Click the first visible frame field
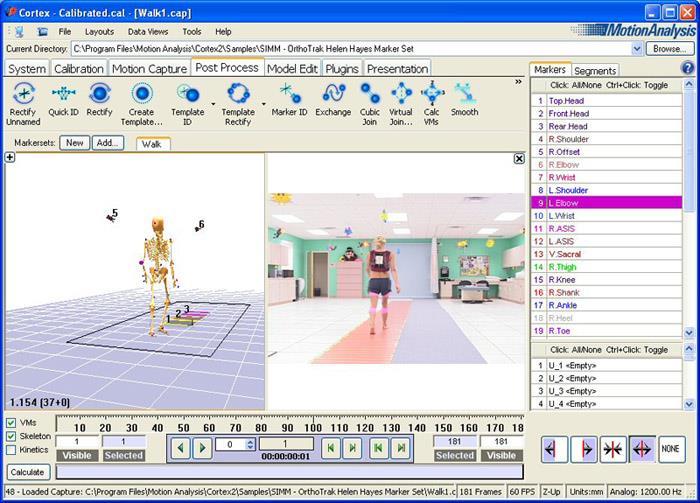 pos(77,442)
